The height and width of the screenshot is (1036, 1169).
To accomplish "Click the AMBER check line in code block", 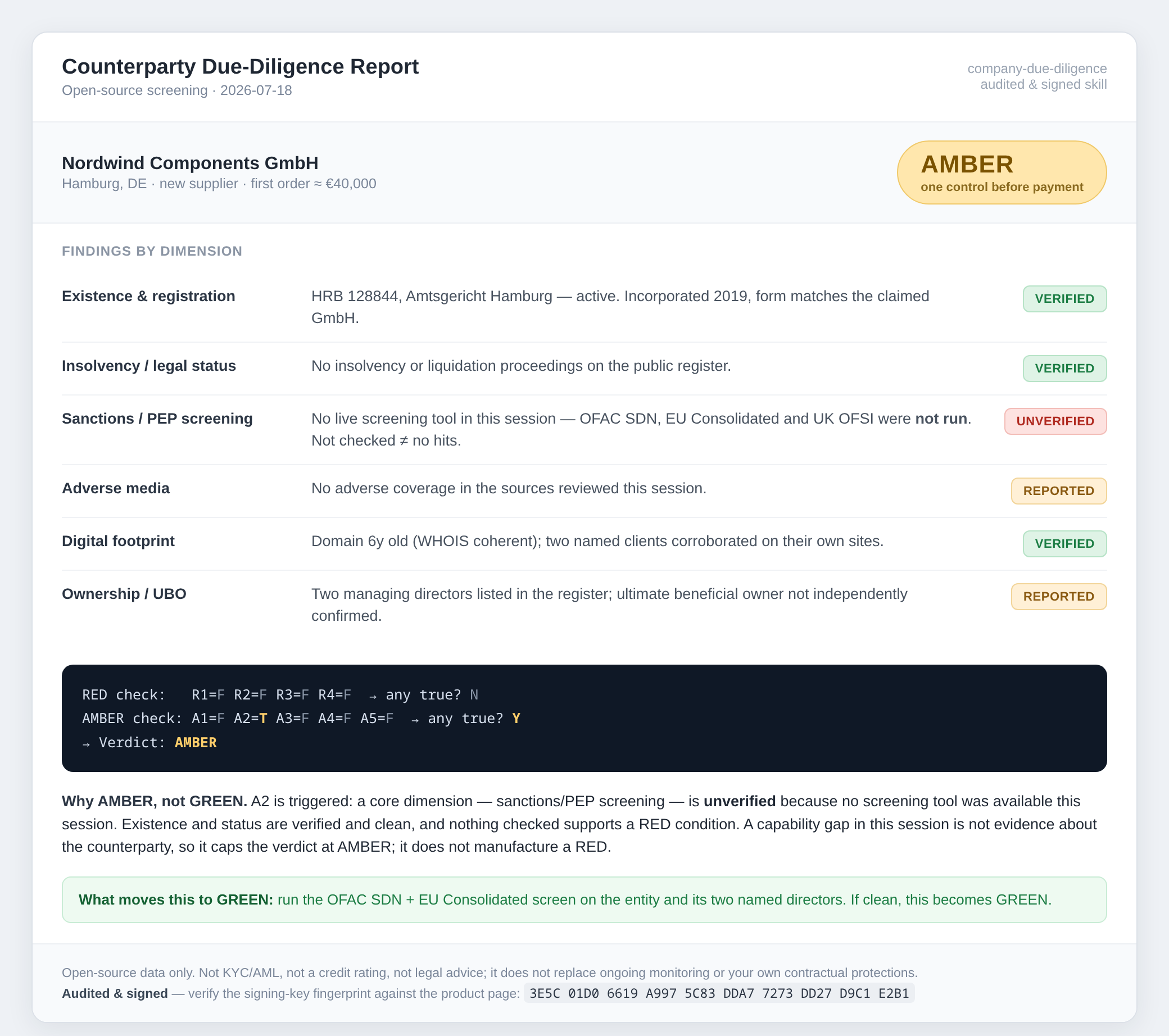I will 301,718.
